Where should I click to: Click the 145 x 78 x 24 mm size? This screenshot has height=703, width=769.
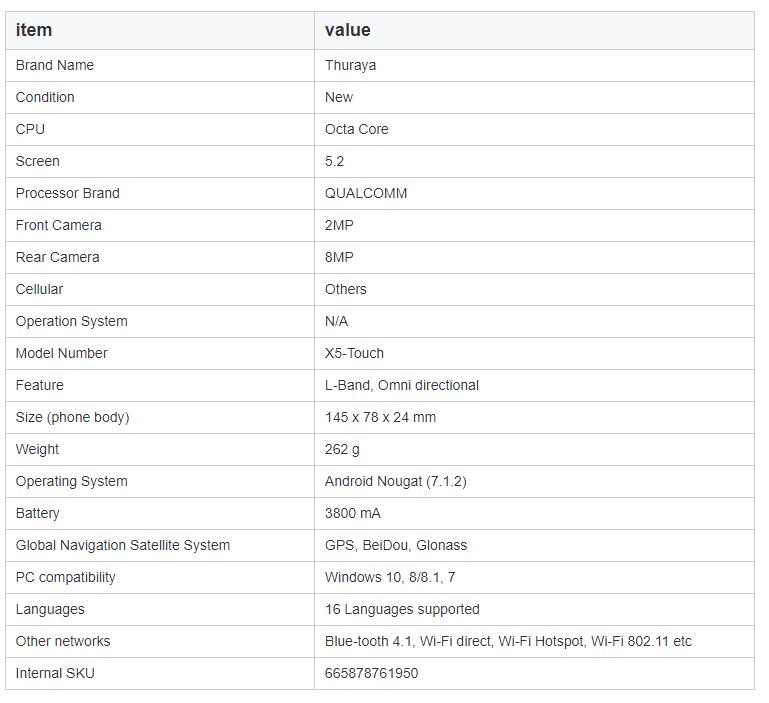pos(380,417)
